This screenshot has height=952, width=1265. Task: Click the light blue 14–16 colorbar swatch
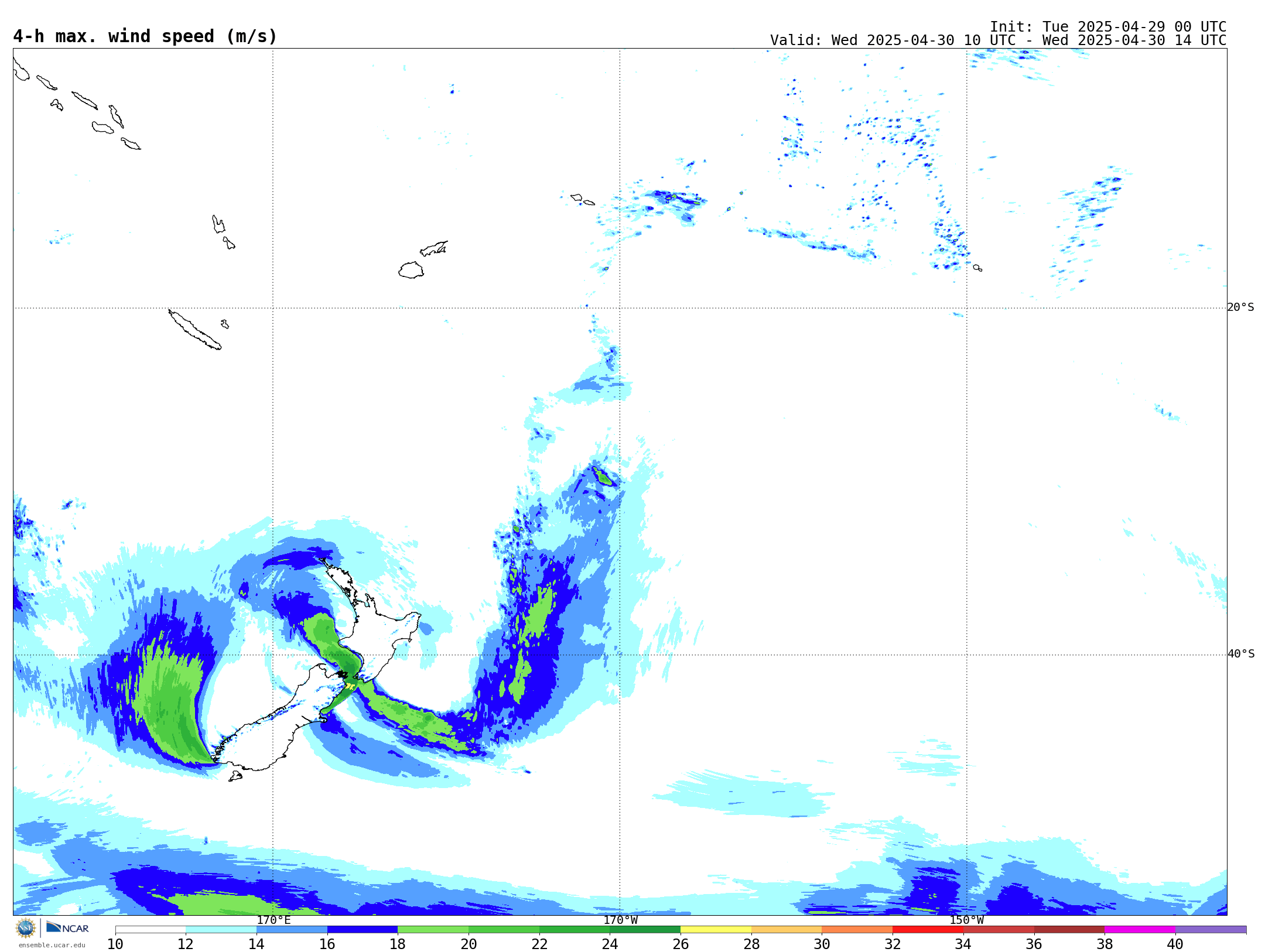pos(292,930)
